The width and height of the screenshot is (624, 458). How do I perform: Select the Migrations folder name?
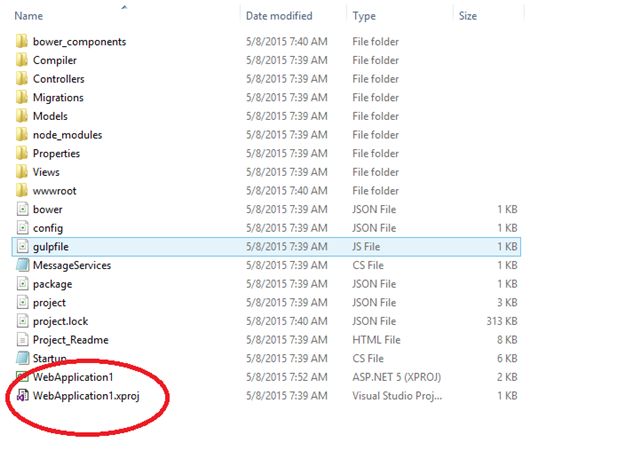[x=58, y=97]
